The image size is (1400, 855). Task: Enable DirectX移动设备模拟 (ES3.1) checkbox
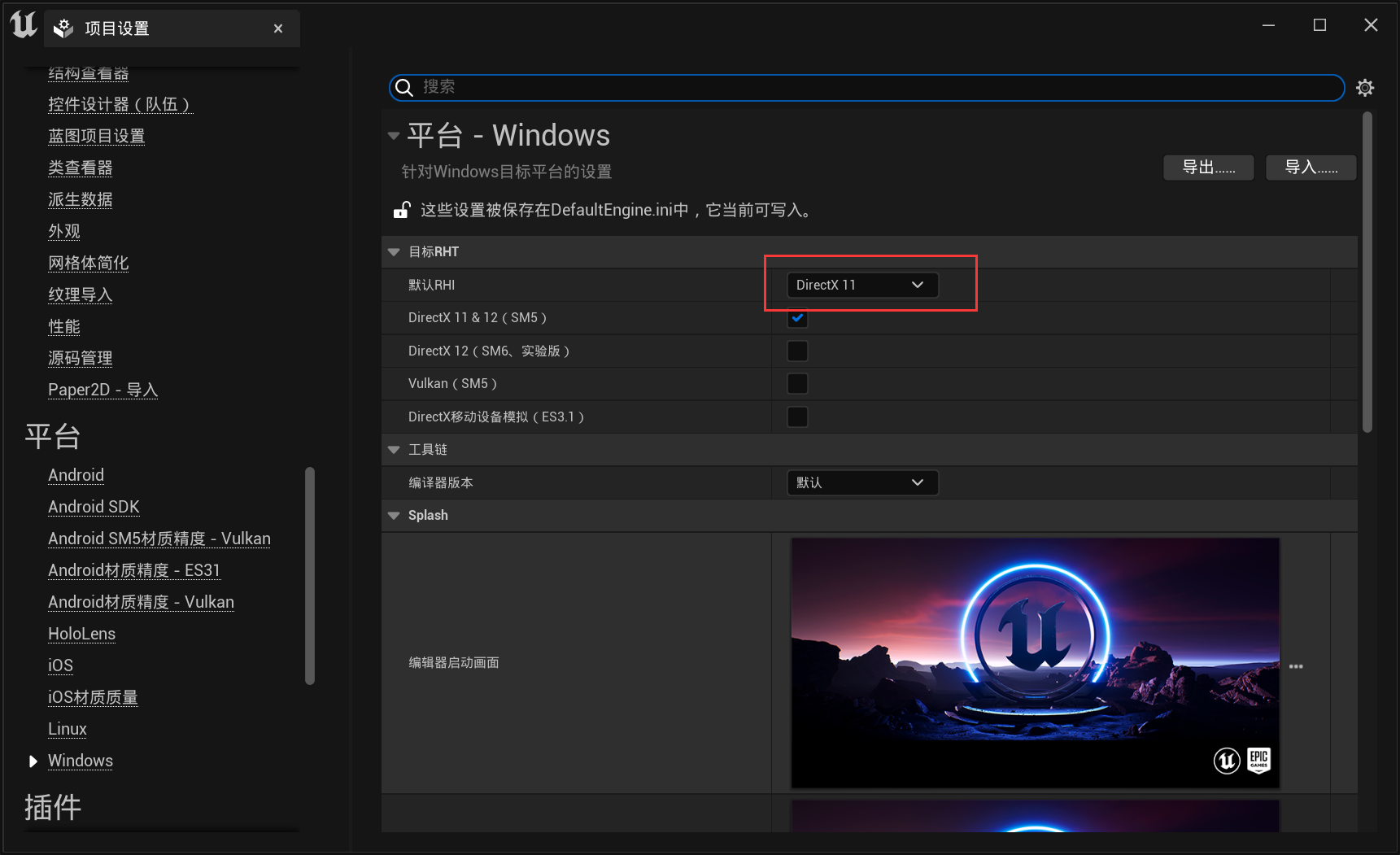pyautogui.click(x=797, y=417)
